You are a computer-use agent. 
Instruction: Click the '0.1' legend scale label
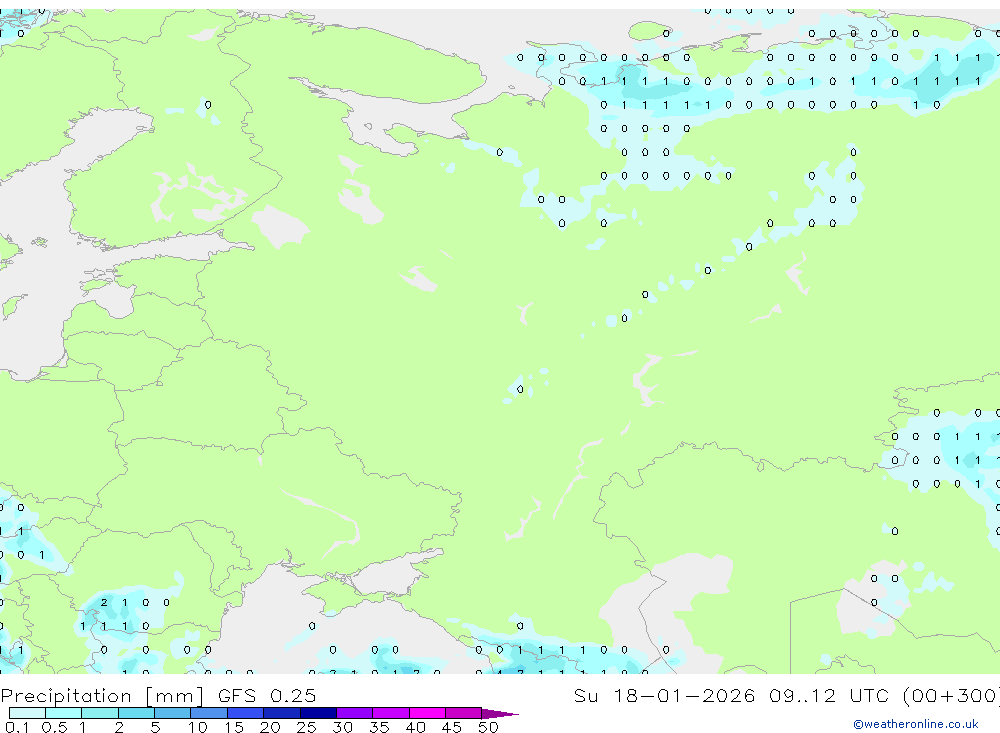[17, 727]
